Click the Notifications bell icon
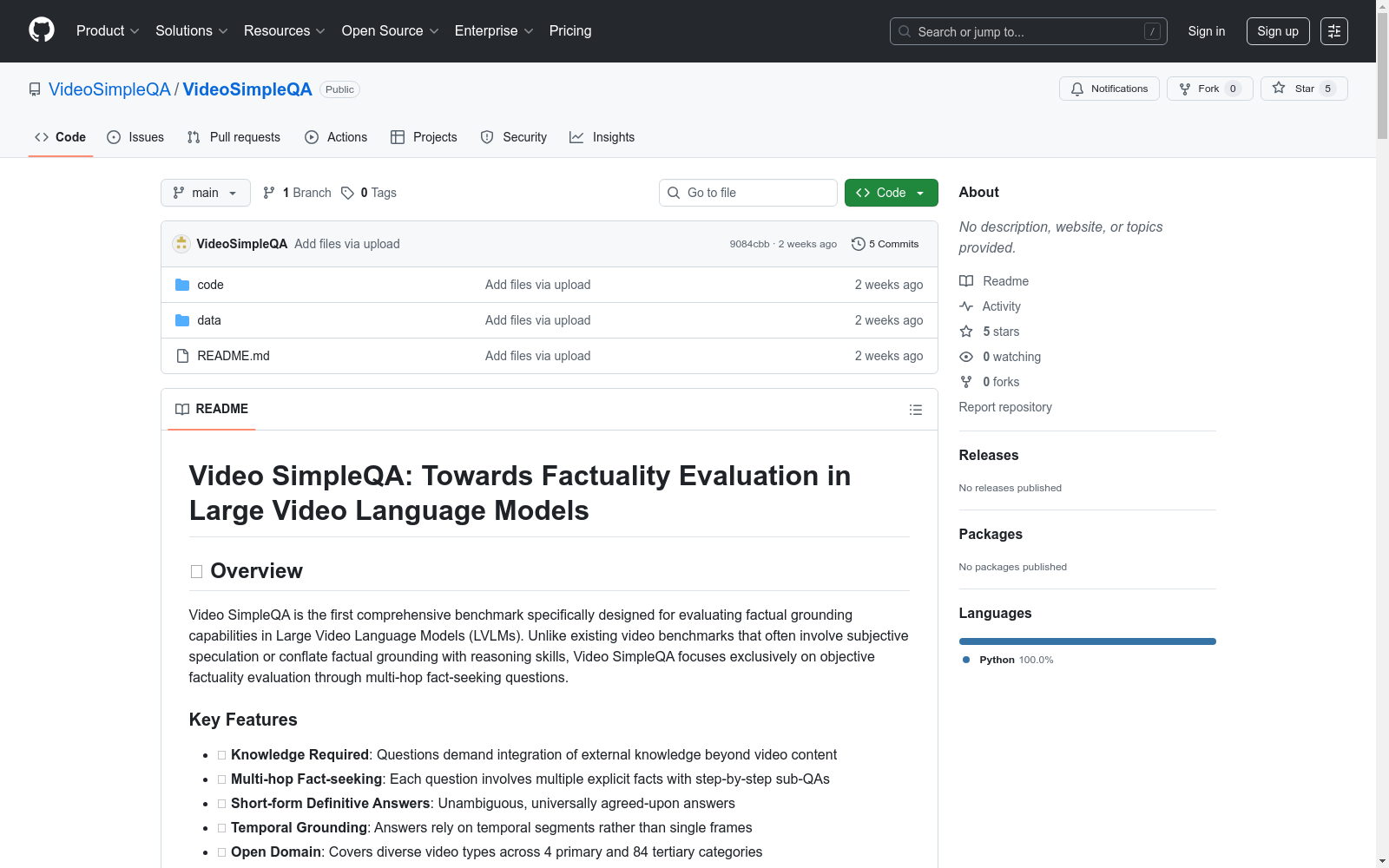 [x=1077, y=89]
